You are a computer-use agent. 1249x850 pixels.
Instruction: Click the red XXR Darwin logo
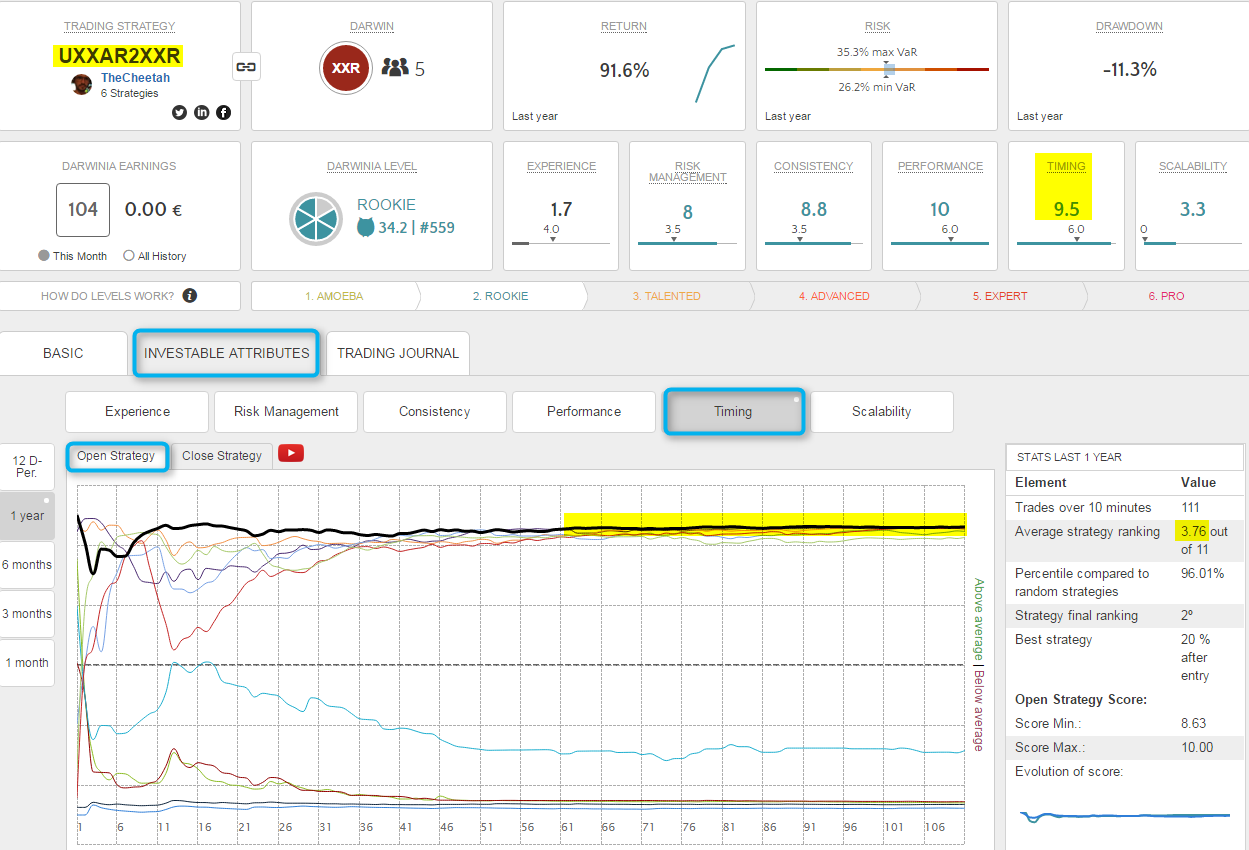click(x=346, y=68)
